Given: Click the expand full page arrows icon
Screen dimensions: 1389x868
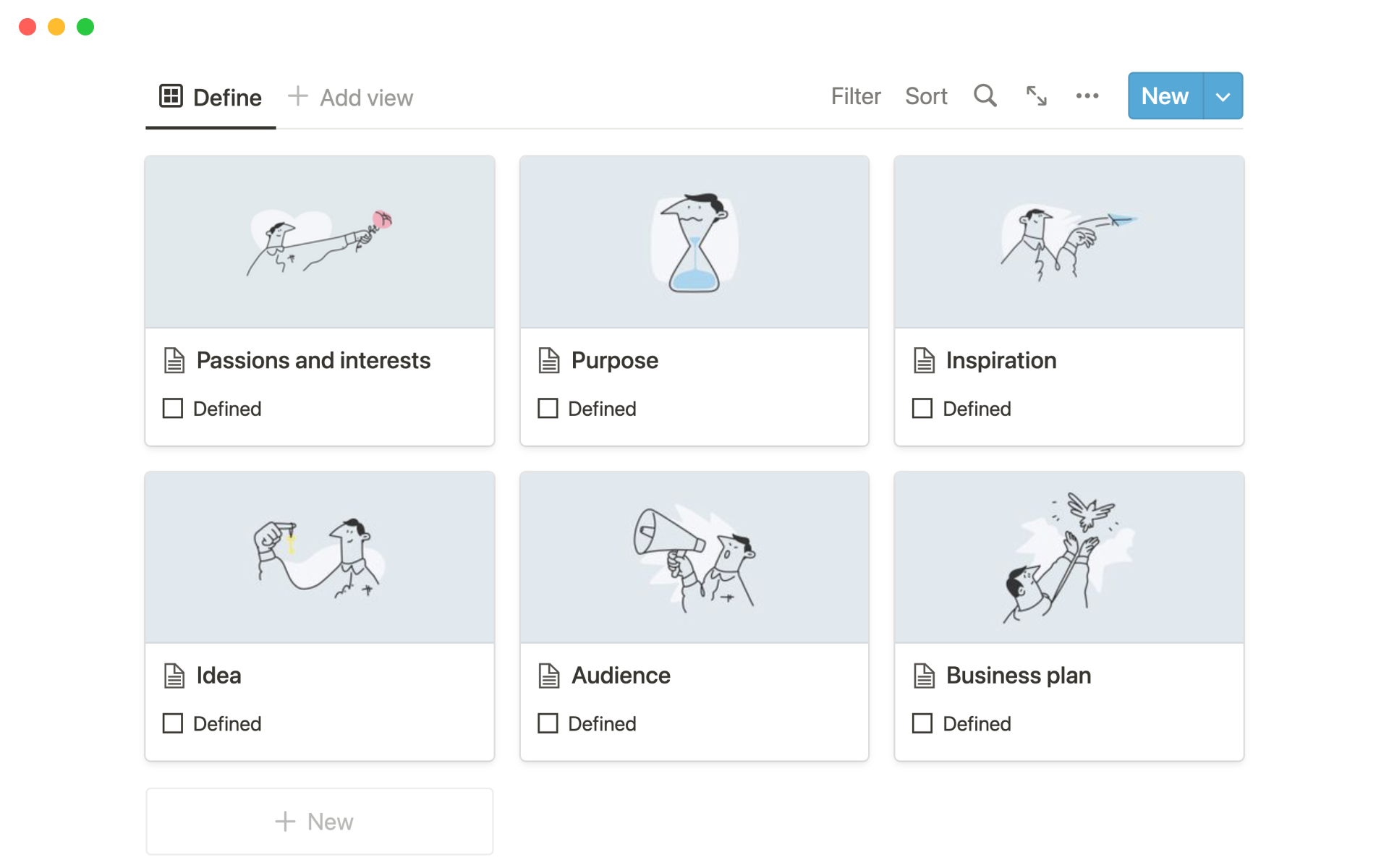Looking at the screenshot, I should pyautogui.click(x=1036, y=96).
